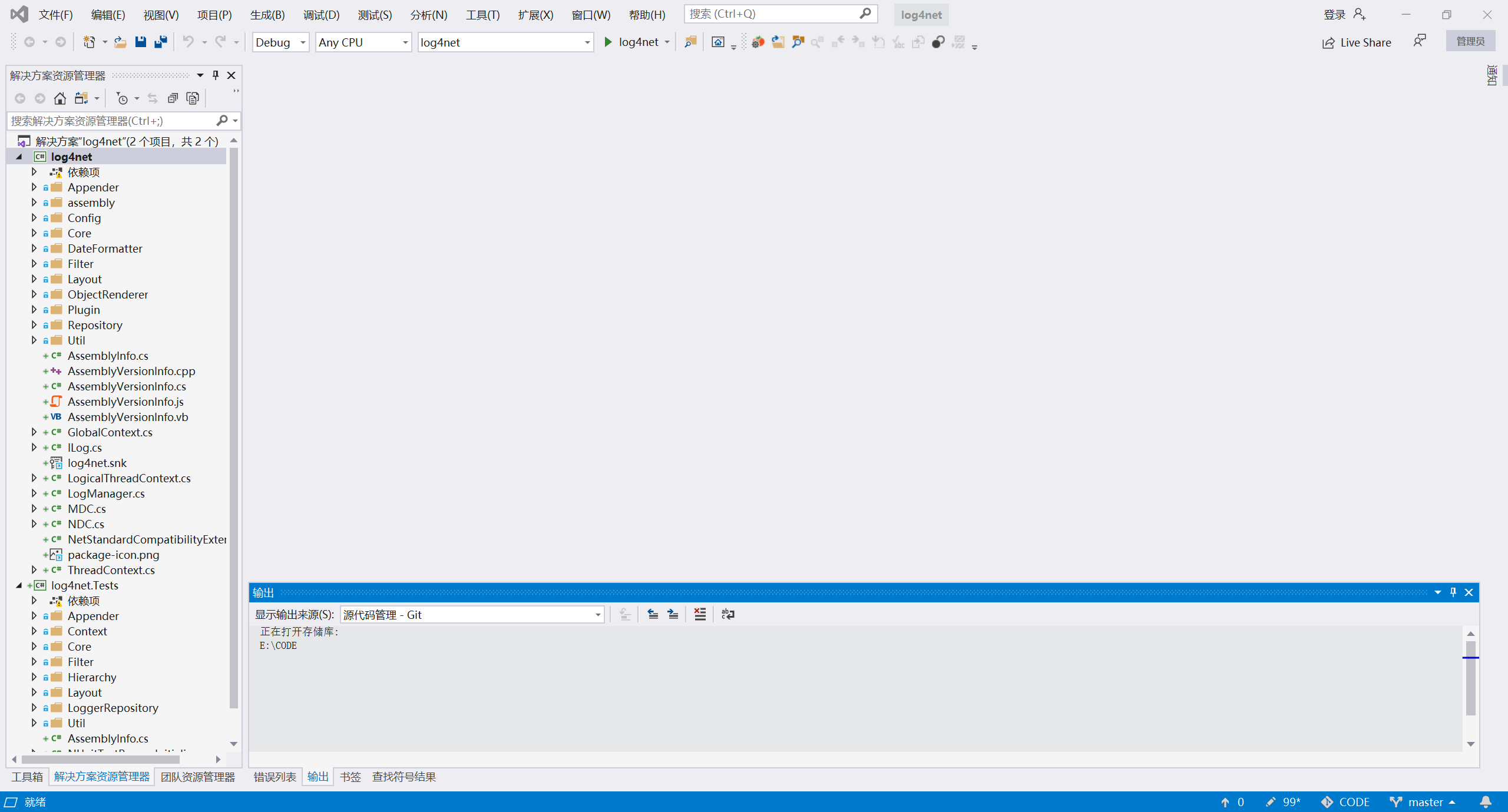Open the notifications bell in status bar
Viewport: 1508px width, 812px height.
(1485, 801)
